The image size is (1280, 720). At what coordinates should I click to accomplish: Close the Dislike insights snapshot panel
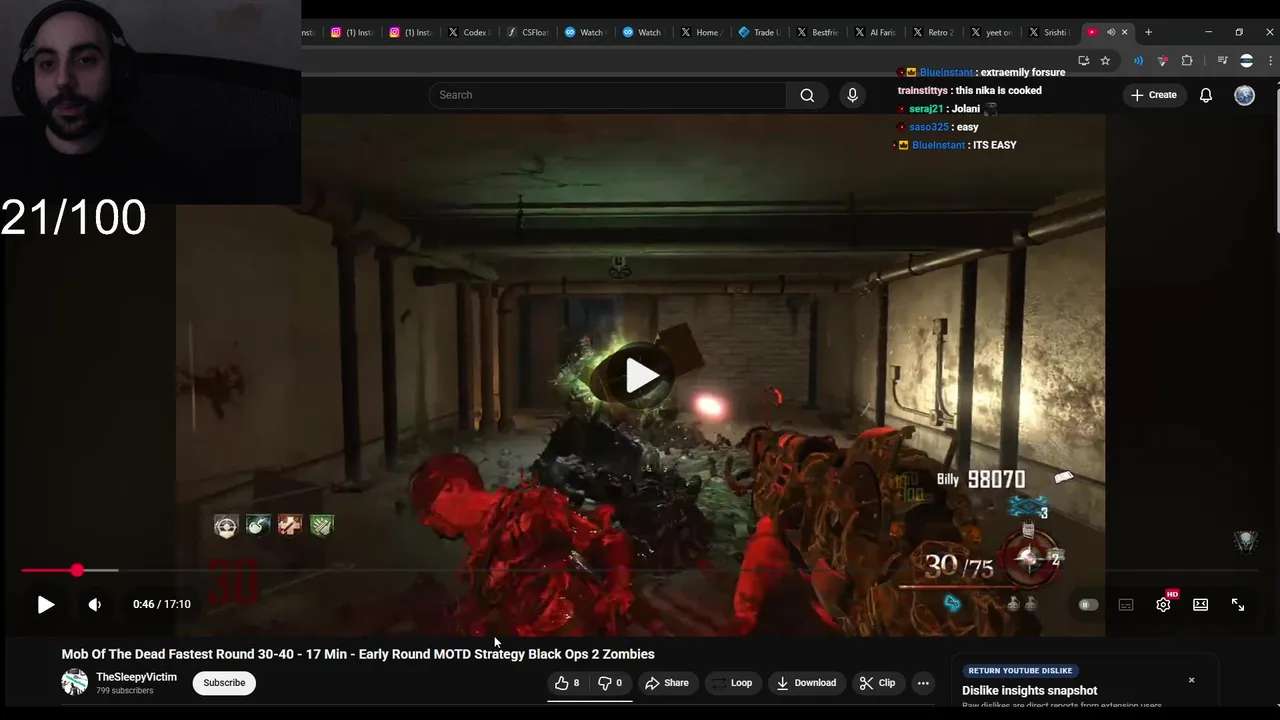point(1191,680)
